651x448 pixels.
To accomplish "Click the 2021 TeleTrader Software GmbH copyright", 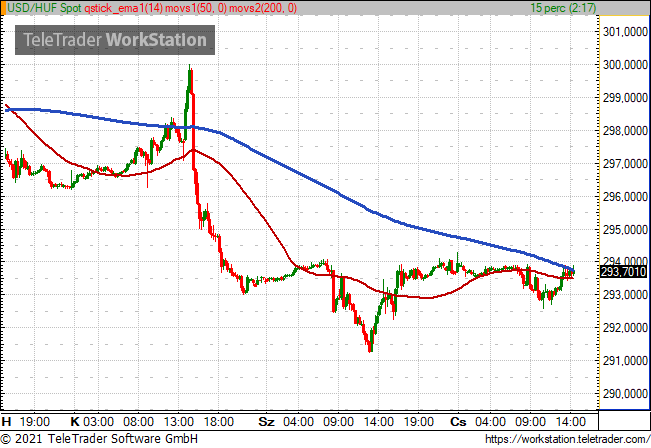I will pyautogui.click(x=99, y=439).
